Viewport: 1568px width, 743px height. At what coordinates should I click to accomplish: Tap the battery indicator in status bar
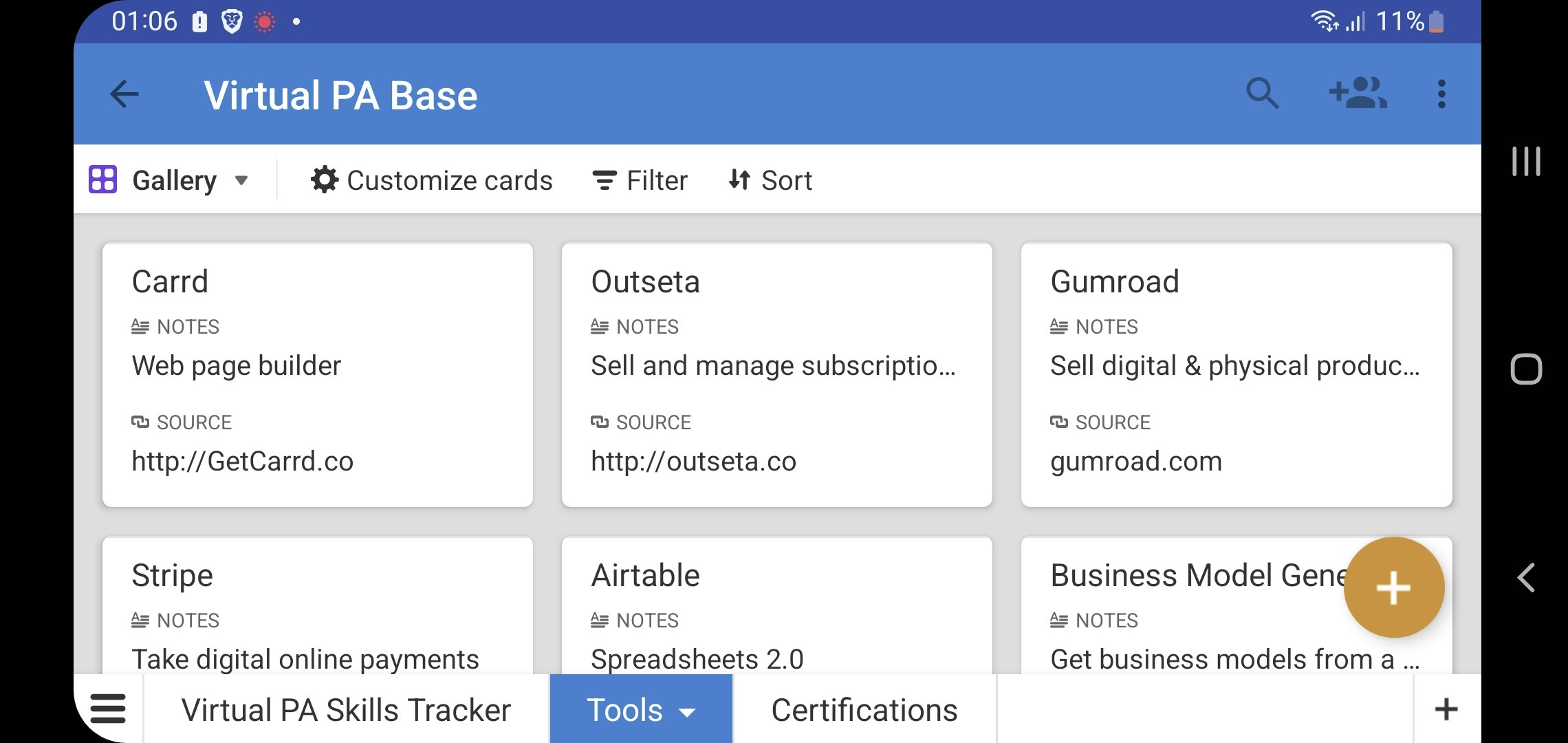pos(1436,22)
